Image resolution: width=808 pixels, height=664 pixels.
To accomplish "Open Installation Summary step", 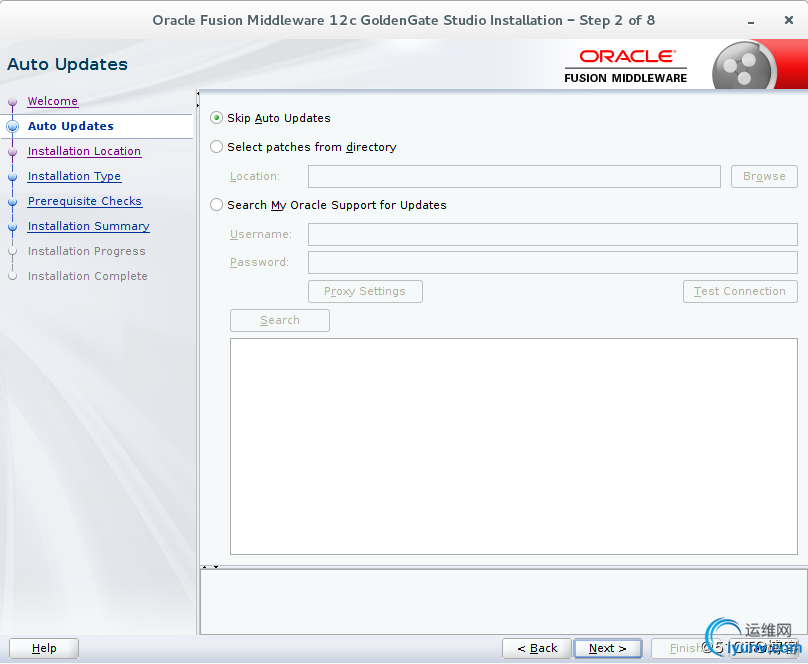I will [x=89, y=226].
